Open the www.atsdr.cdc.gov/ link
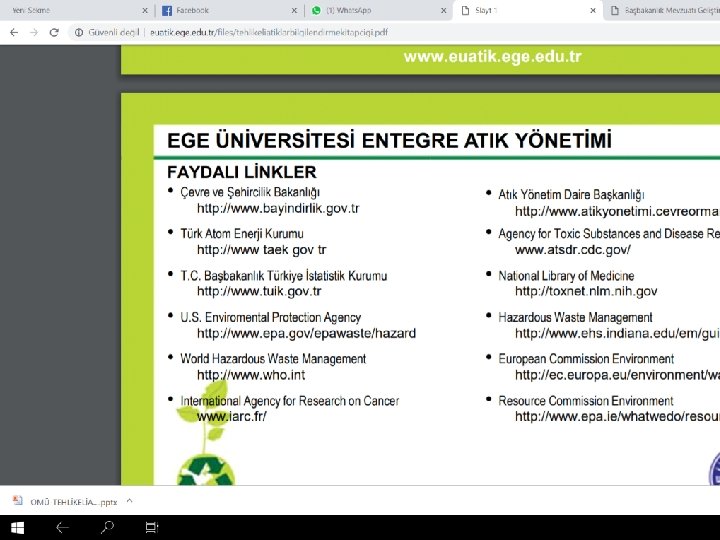720x540 pixels. [573, 250]
